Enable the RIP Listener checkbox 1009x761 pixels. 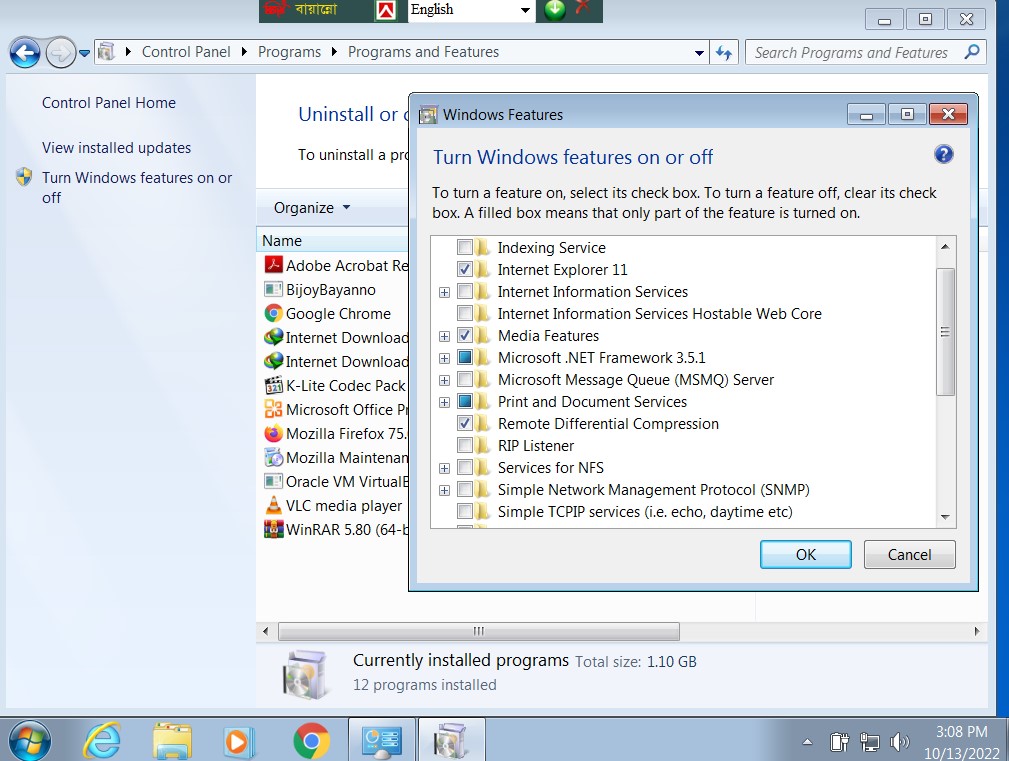465,445
